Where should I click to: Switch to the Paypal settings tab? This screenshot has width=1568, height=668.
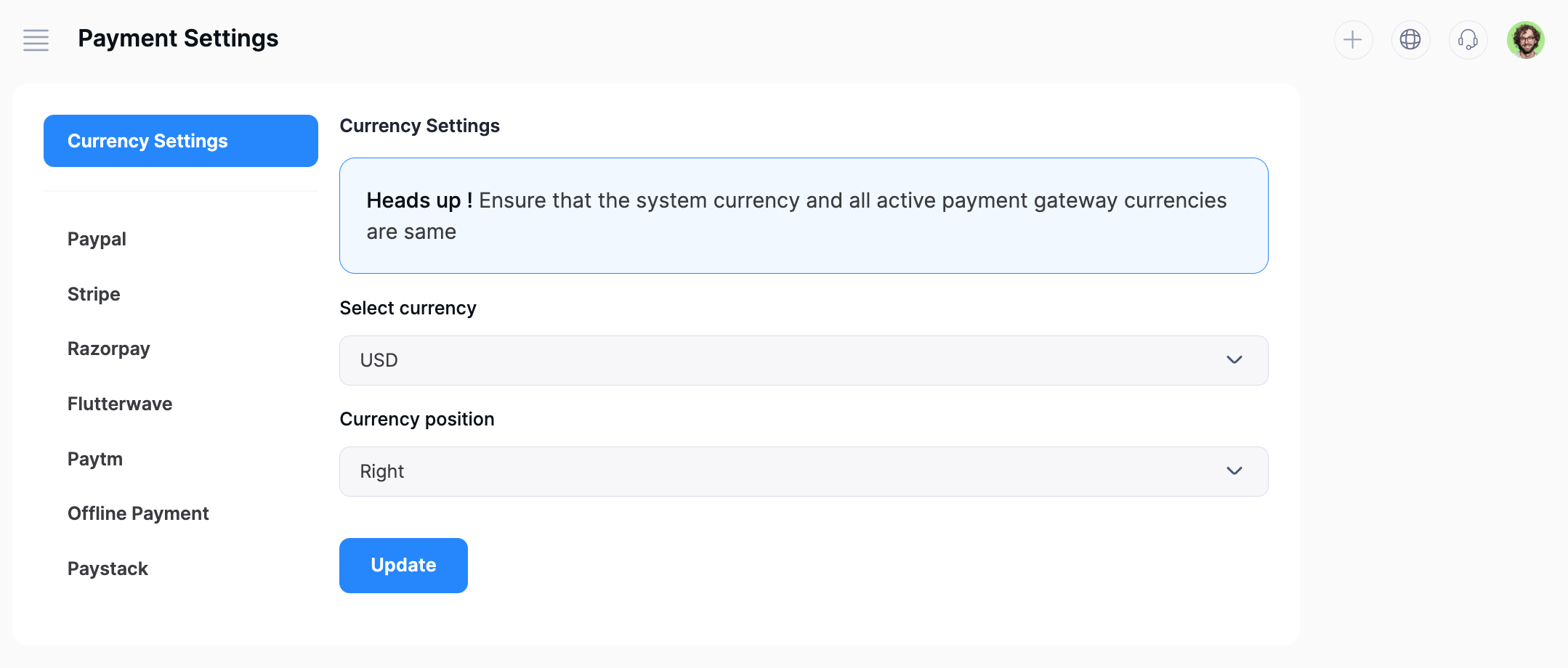97,239
